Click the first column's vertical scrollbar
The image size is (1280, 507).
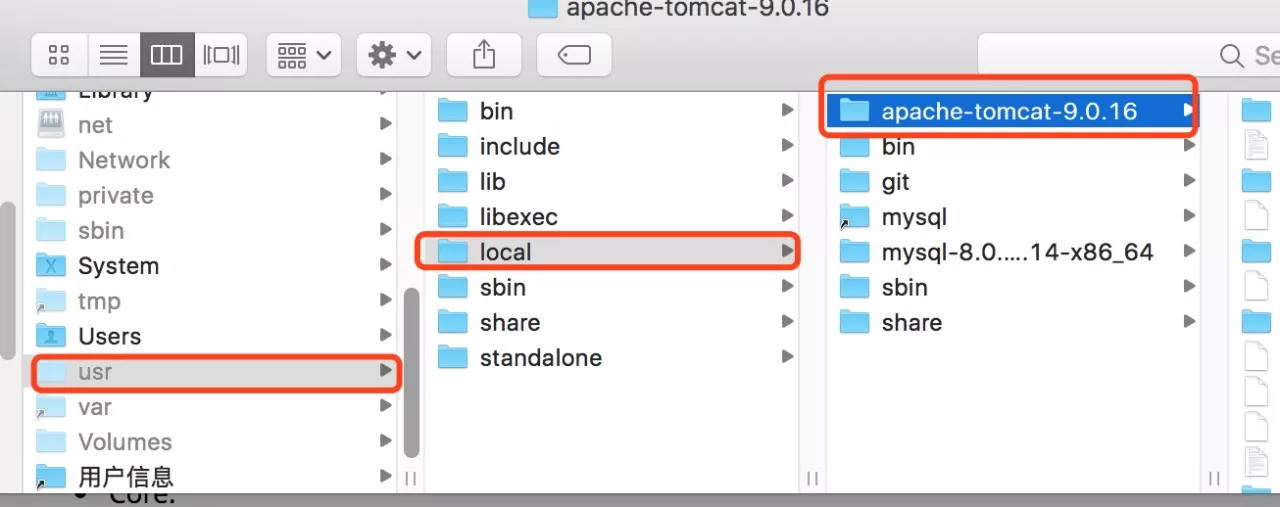[411, 374]
